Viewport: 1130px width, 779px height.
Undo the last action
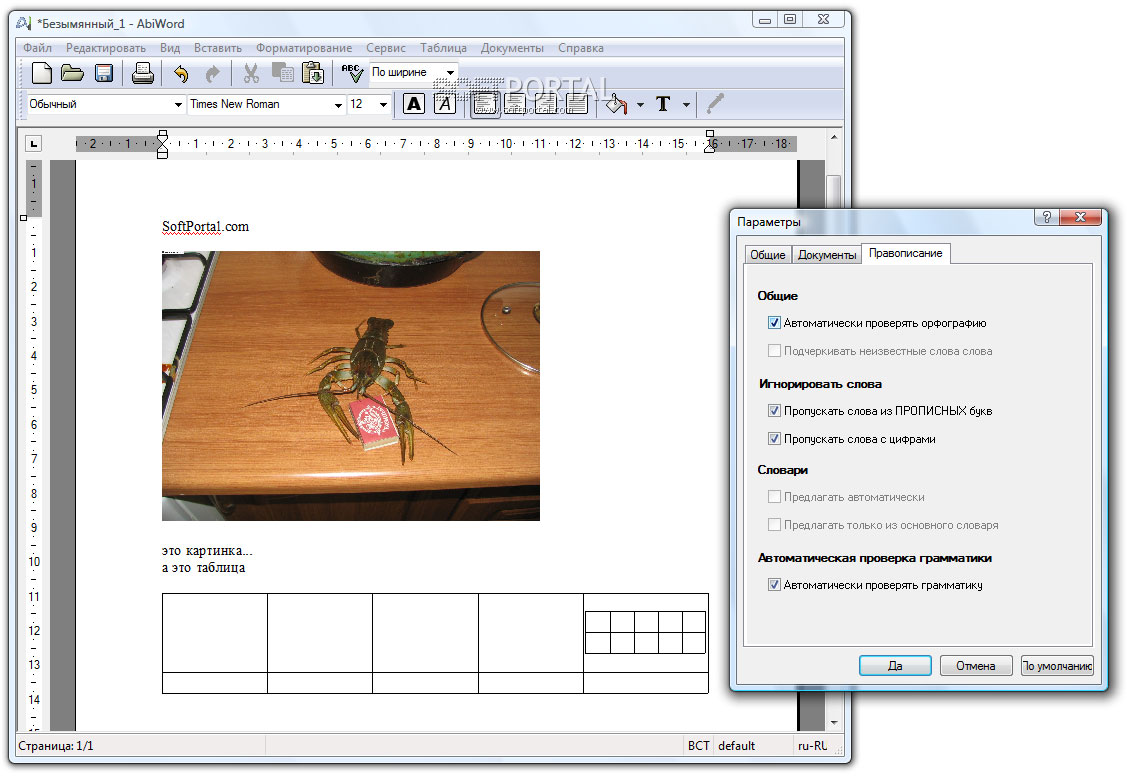coord(181,74)
